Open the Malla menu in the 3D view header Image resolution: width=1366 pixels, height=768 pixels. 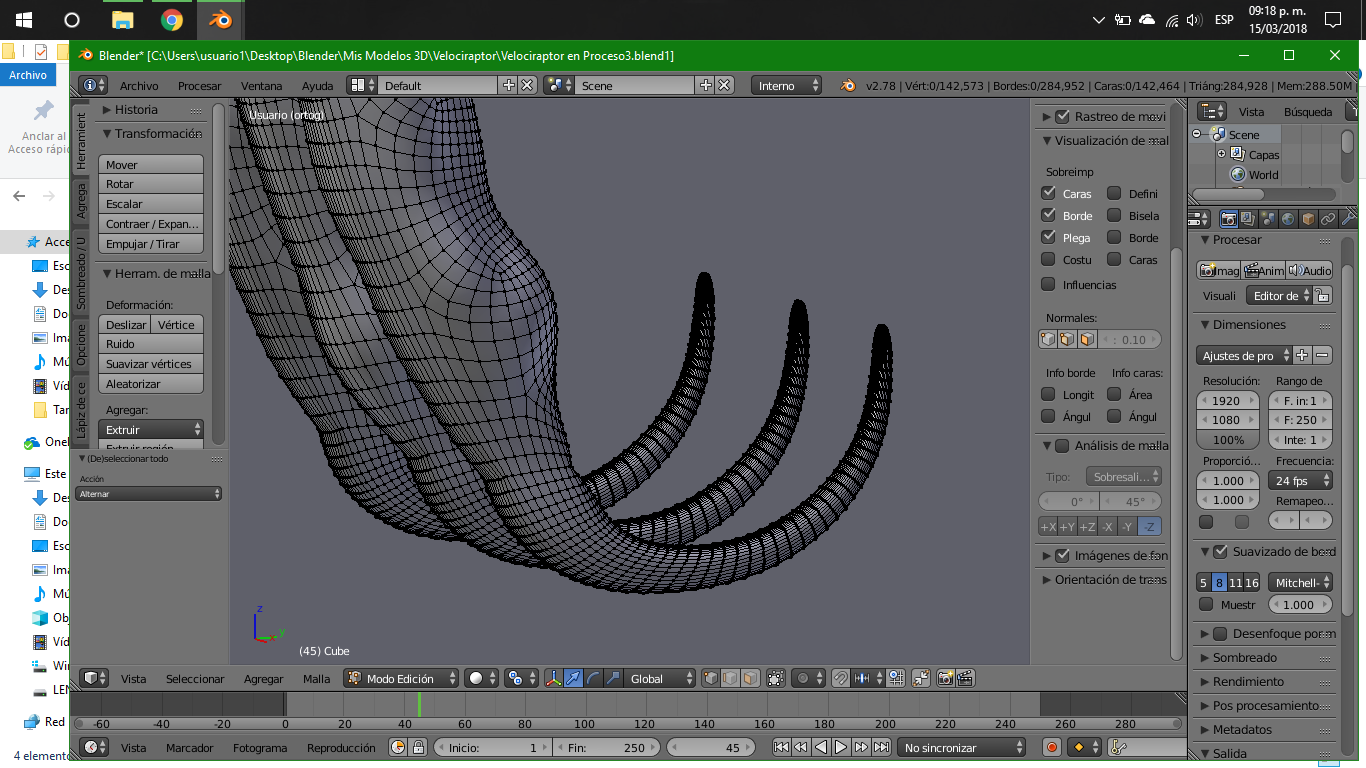pos(316,678)
